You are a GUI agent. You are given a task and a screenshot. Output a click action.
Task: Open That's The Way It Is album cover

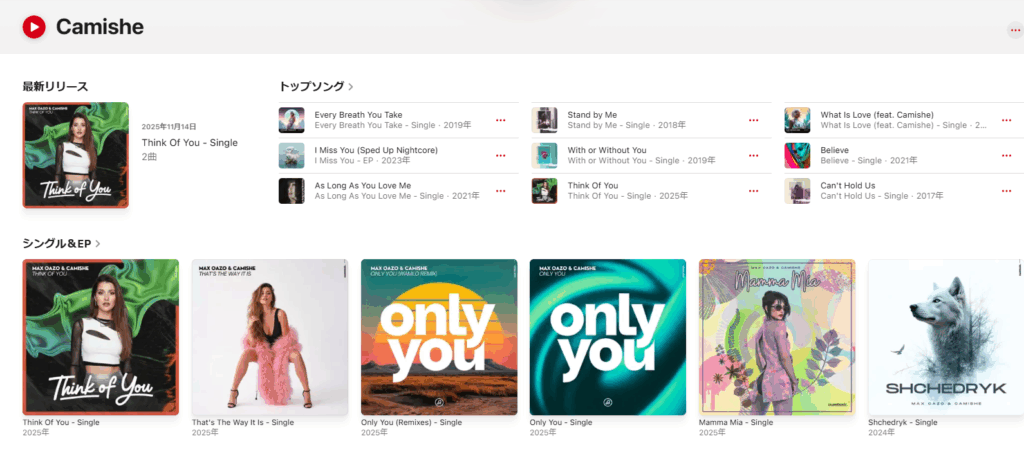[x=270, y=337]
